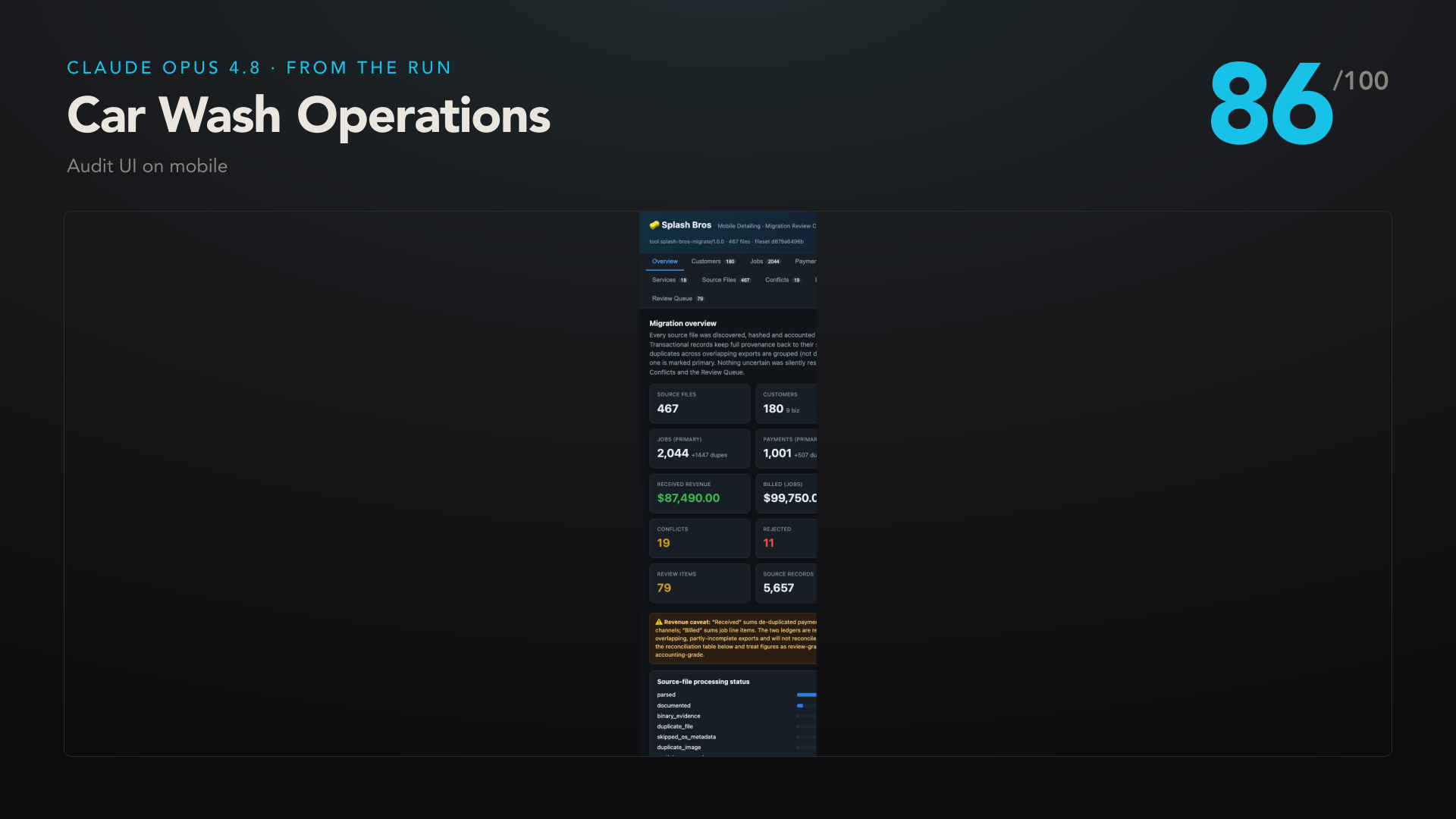Click the Jobs (Primary) 2,044 card
Image resolution: width=1456 pixels, height=819 pixels.
(699, 448)
